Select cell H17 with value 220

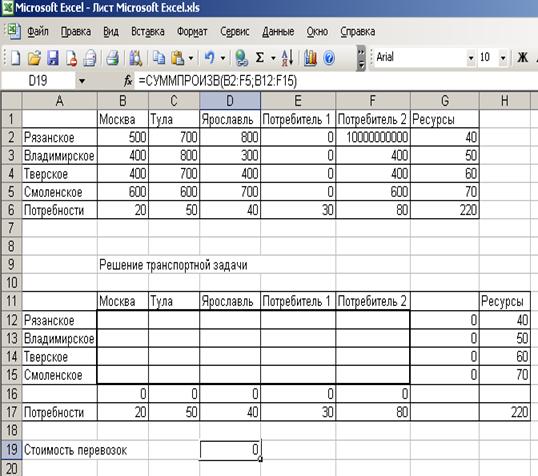click(x=505, y=412)
